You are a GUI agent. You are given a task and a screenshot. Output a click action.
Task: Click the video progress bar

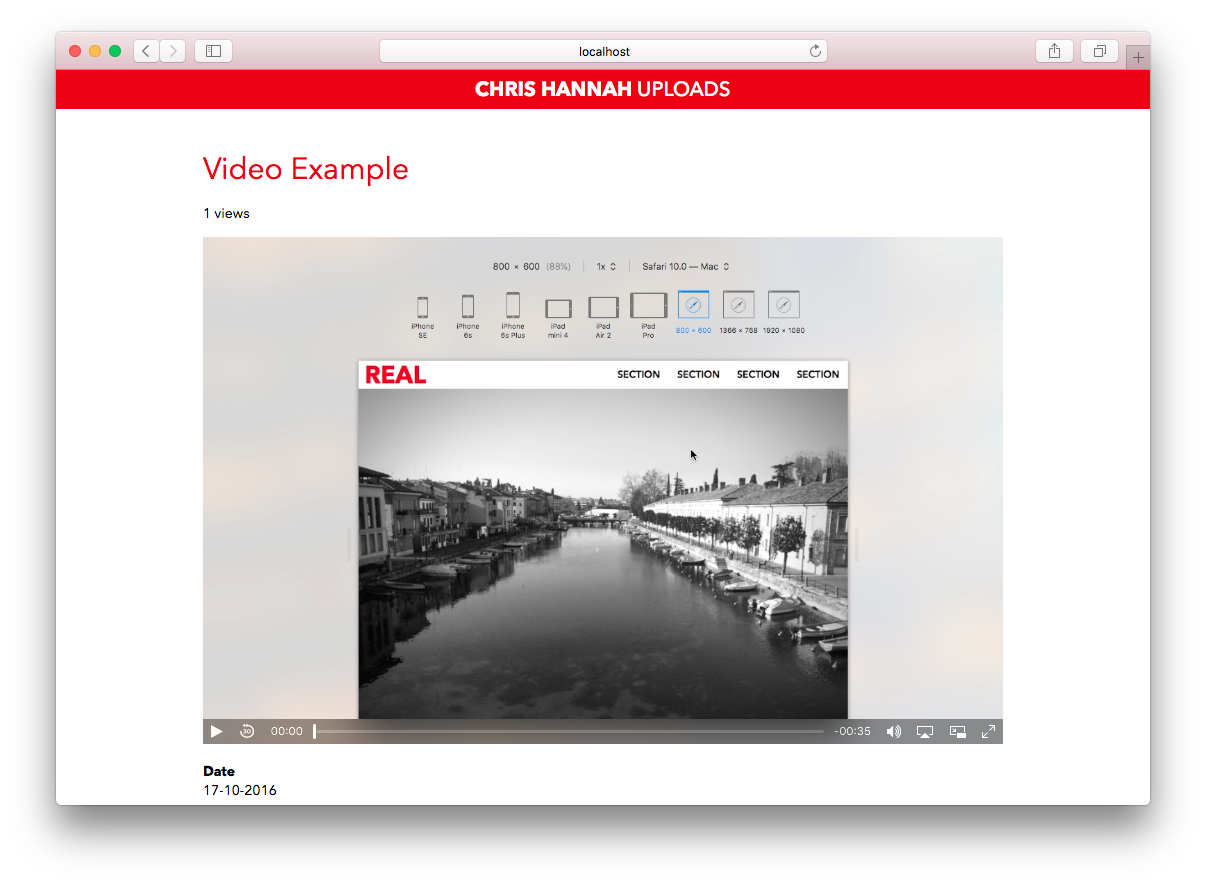(x=570, y=731)
